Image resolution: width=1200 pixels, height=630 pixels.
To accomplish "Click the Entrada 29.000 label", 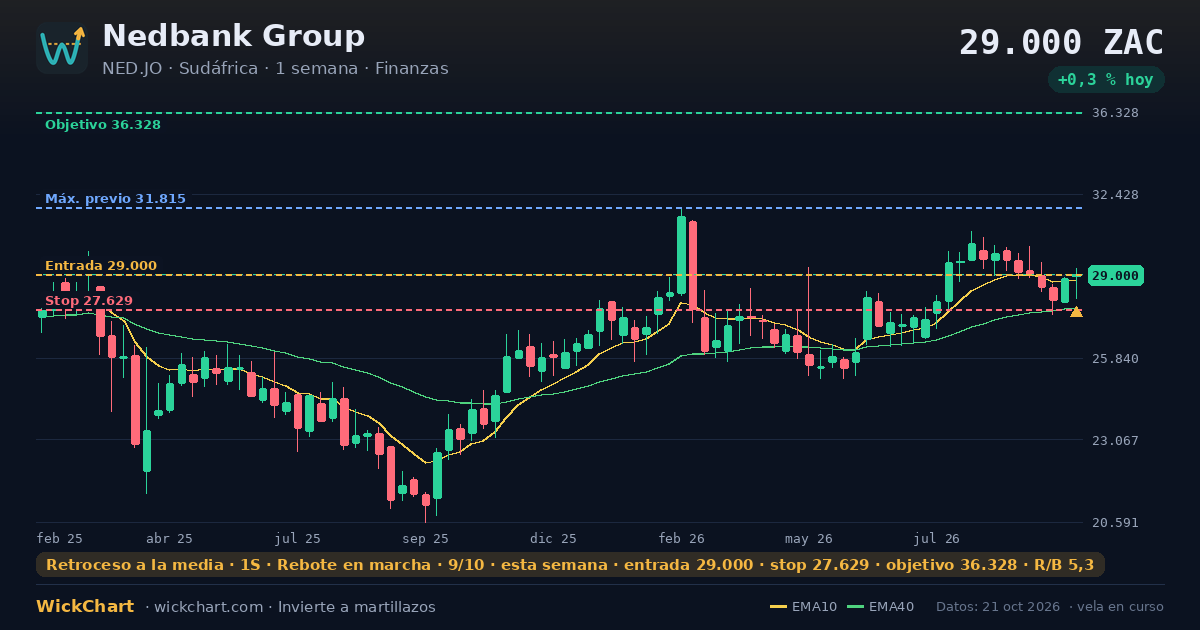I will 101,266.
